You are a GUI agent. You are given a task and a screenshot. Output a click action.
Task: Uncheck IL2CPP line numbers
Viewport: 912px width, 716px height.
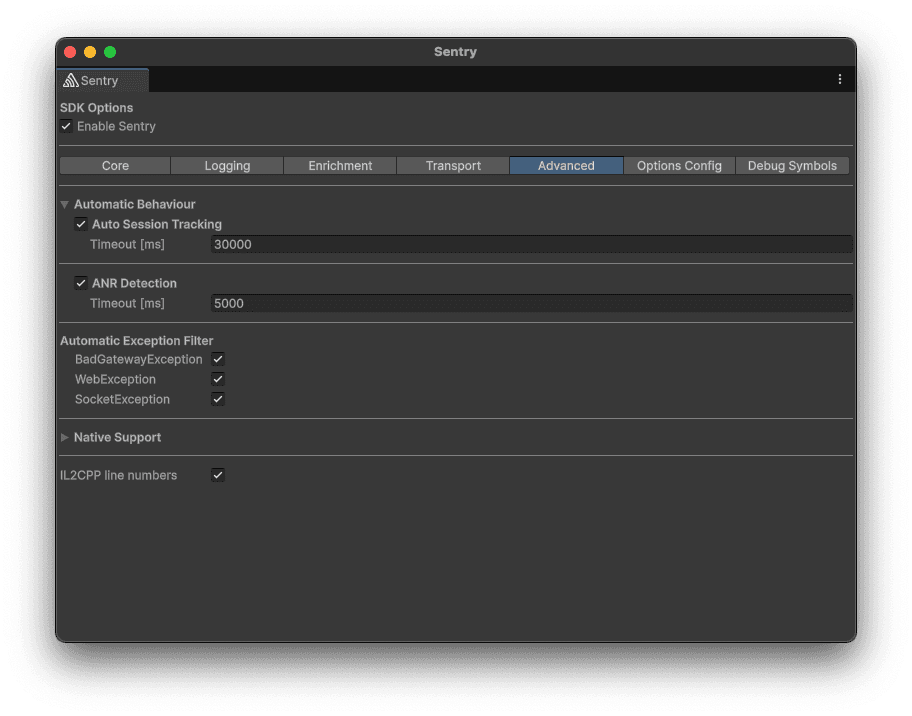pyautogui.click(x=218, y=475)
